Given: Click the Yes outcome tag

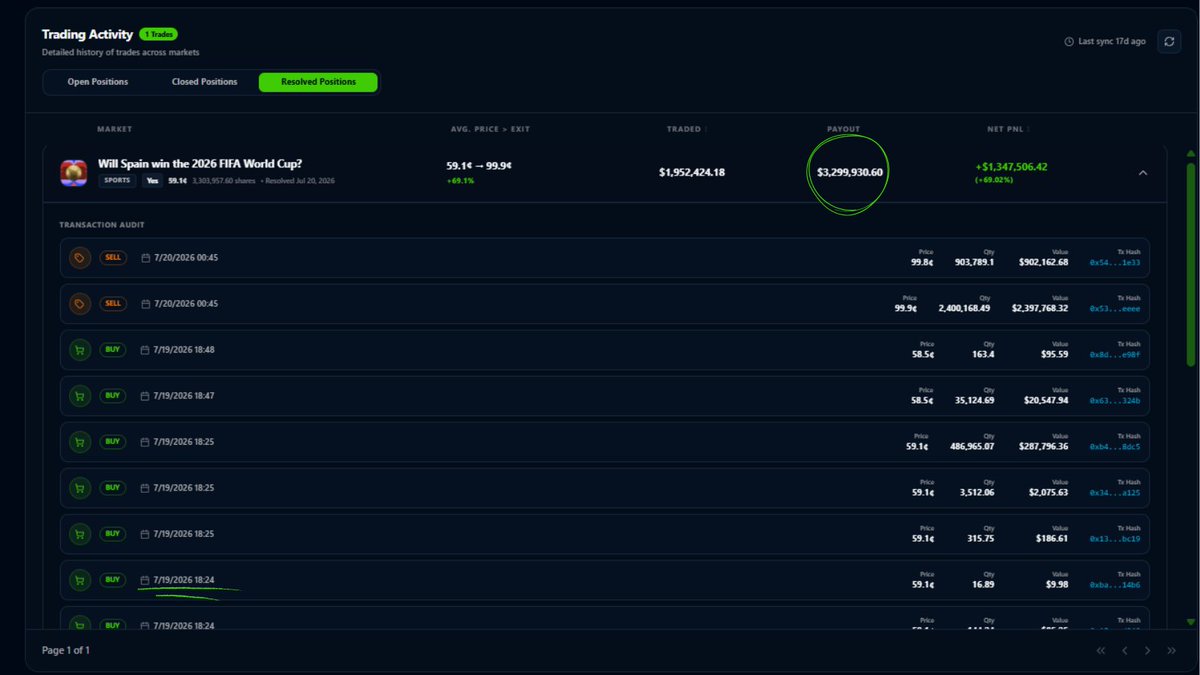Looking at the screenshot, I should pos(153,181).
